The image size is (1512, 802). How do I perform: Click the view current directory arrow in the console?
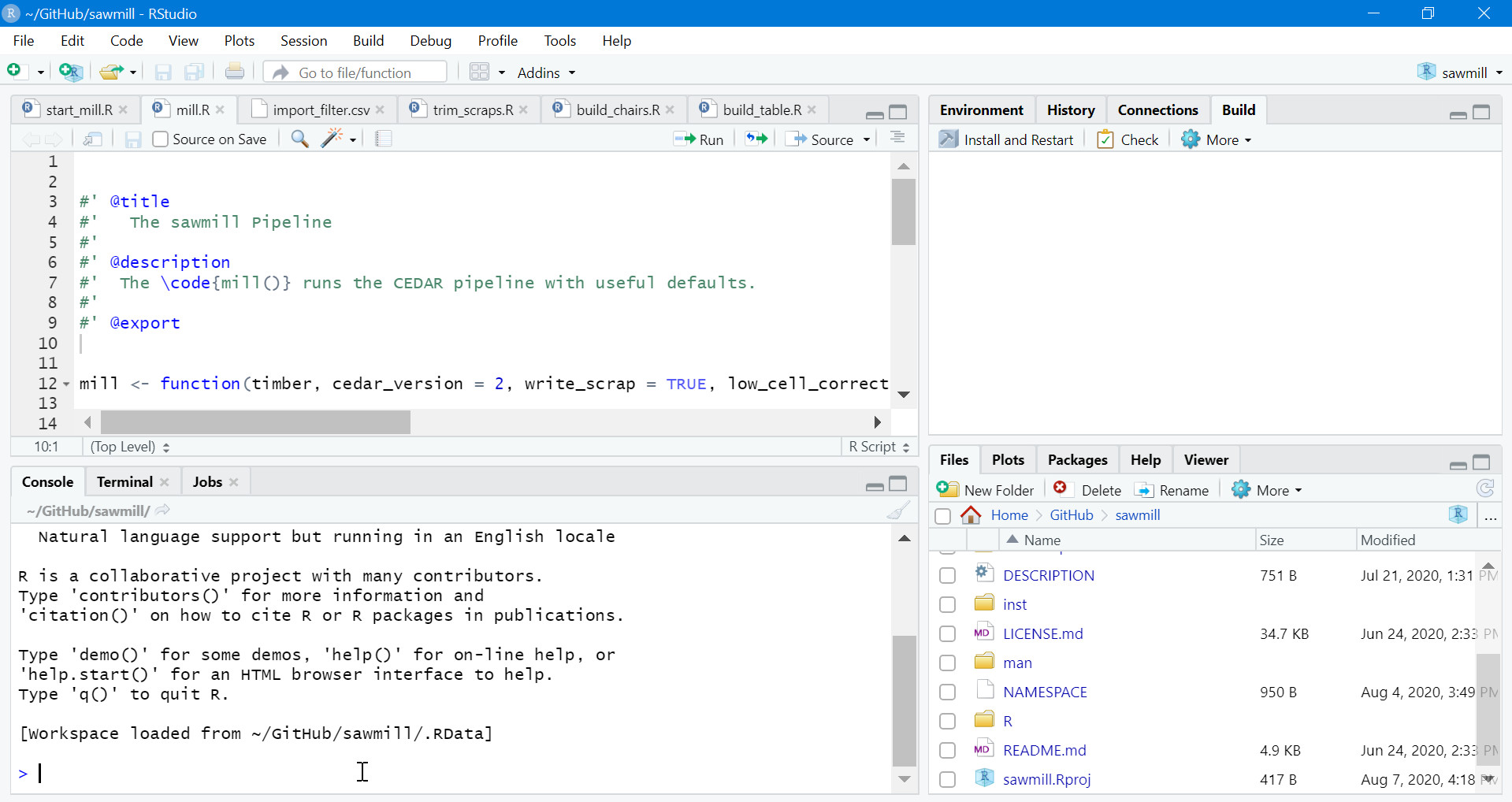tap(163, 510)
